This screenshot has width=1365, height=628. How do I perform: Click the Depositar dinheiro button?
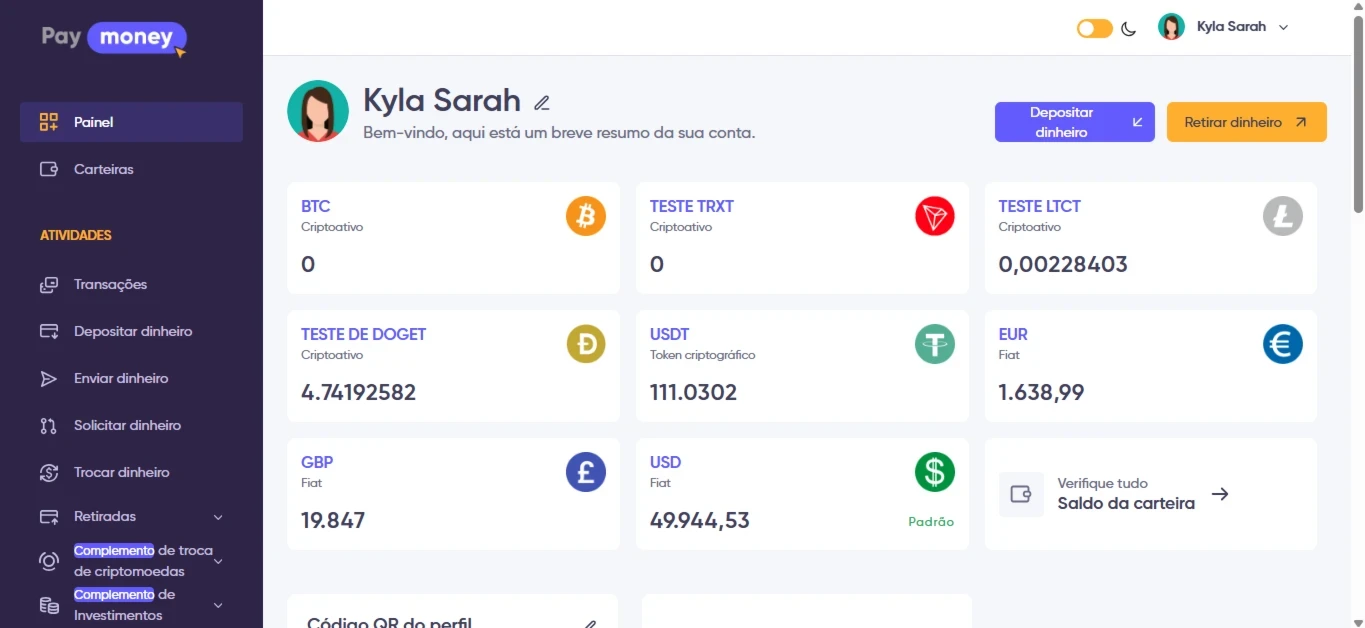pos(1074,122)
